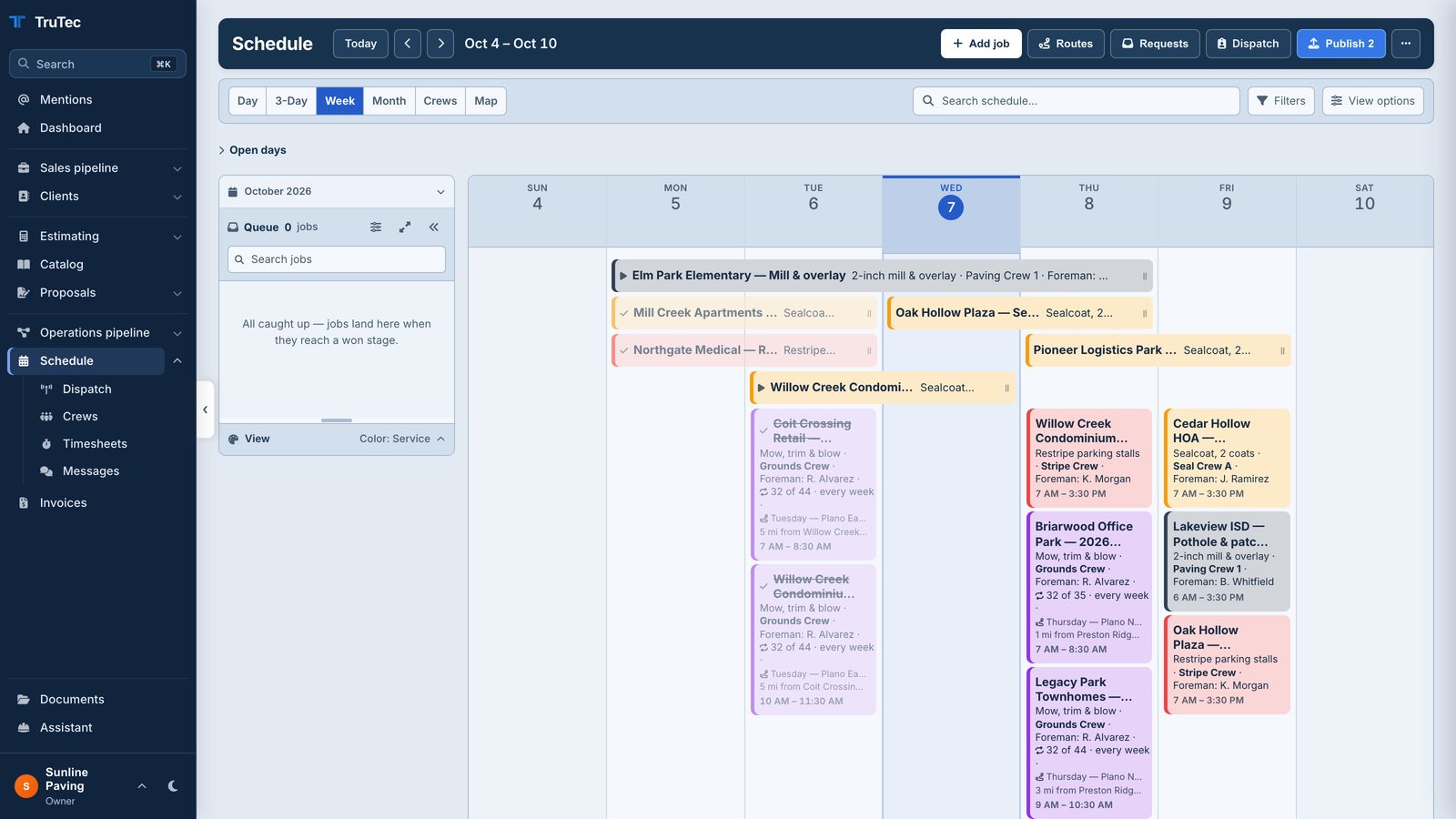The width and height of the screenshot is (1456, 819).
Task: Open October 2026 month dropdown
Action: coord(337,192)
